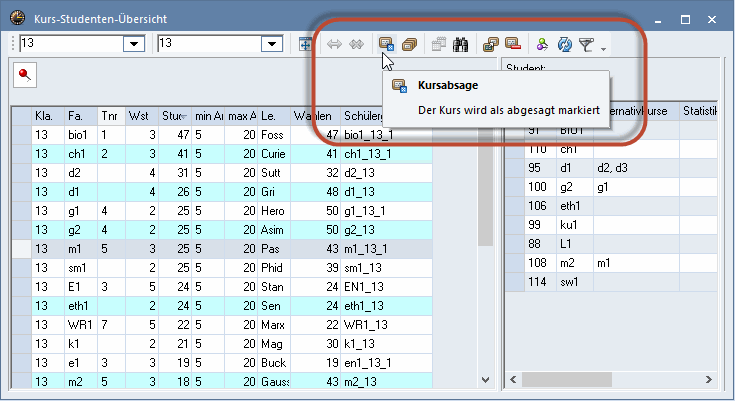Click into the first 13 input field
This screenshot has width=735, height=401.
point(71,44)
